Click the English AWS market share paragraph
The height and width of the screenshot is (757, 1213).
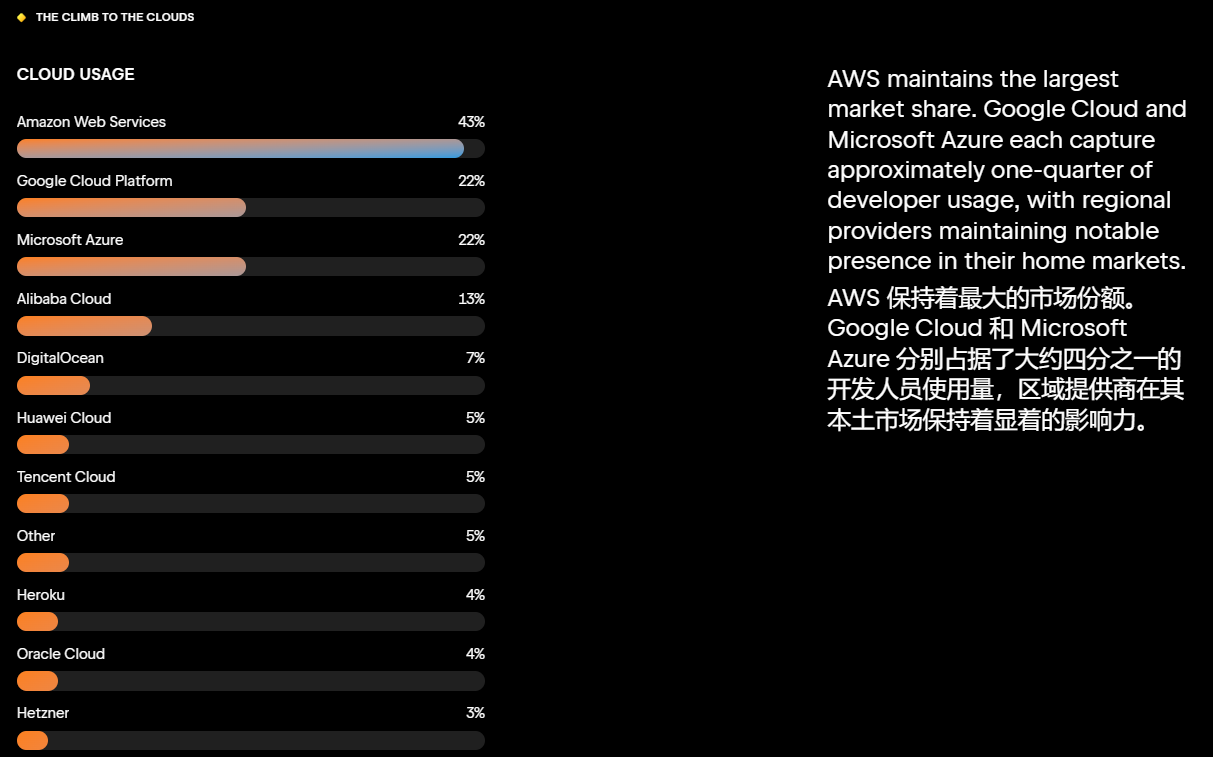click(x=1006, y=170)
